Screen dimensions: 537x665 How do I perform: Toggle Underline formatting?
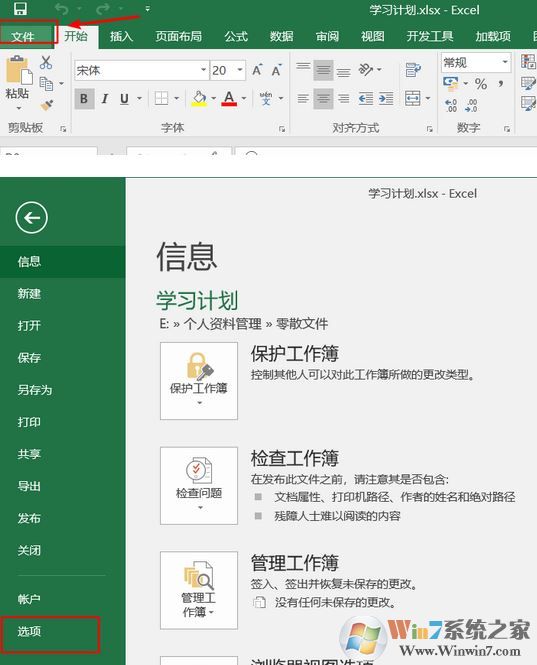tap(124, 99)
